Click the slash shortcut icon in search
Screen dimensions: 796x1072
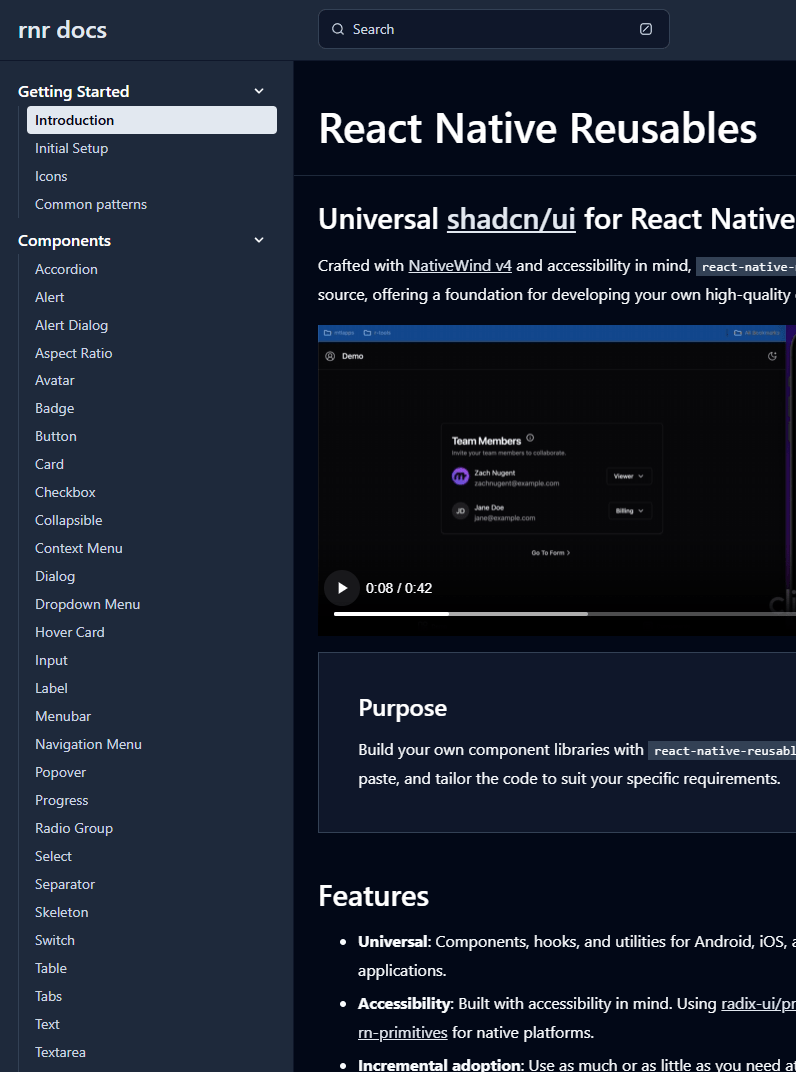(x=646, y=29)
